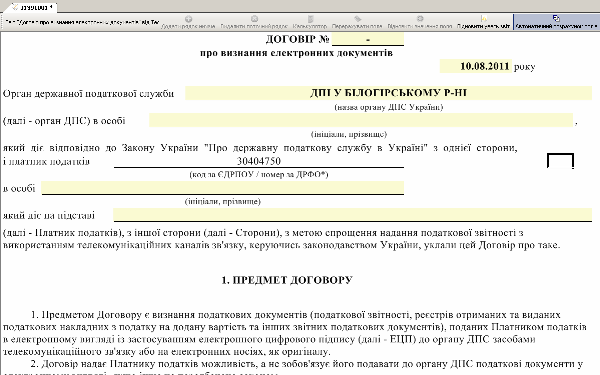Screen dimensions: 600x375
Task: Click the label 'Орган державної податкової служби'
Action: tap(88, 94)
